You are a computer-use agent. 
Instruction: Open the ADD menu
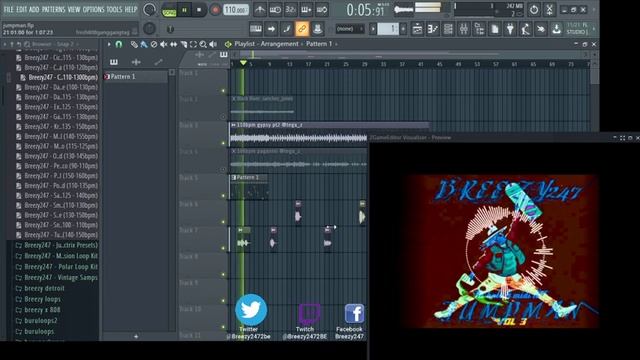34,9
